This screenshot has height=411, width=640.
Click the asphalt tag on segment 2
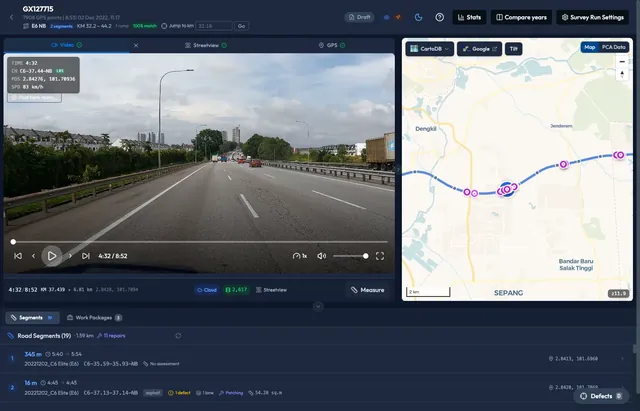[153, 393]
